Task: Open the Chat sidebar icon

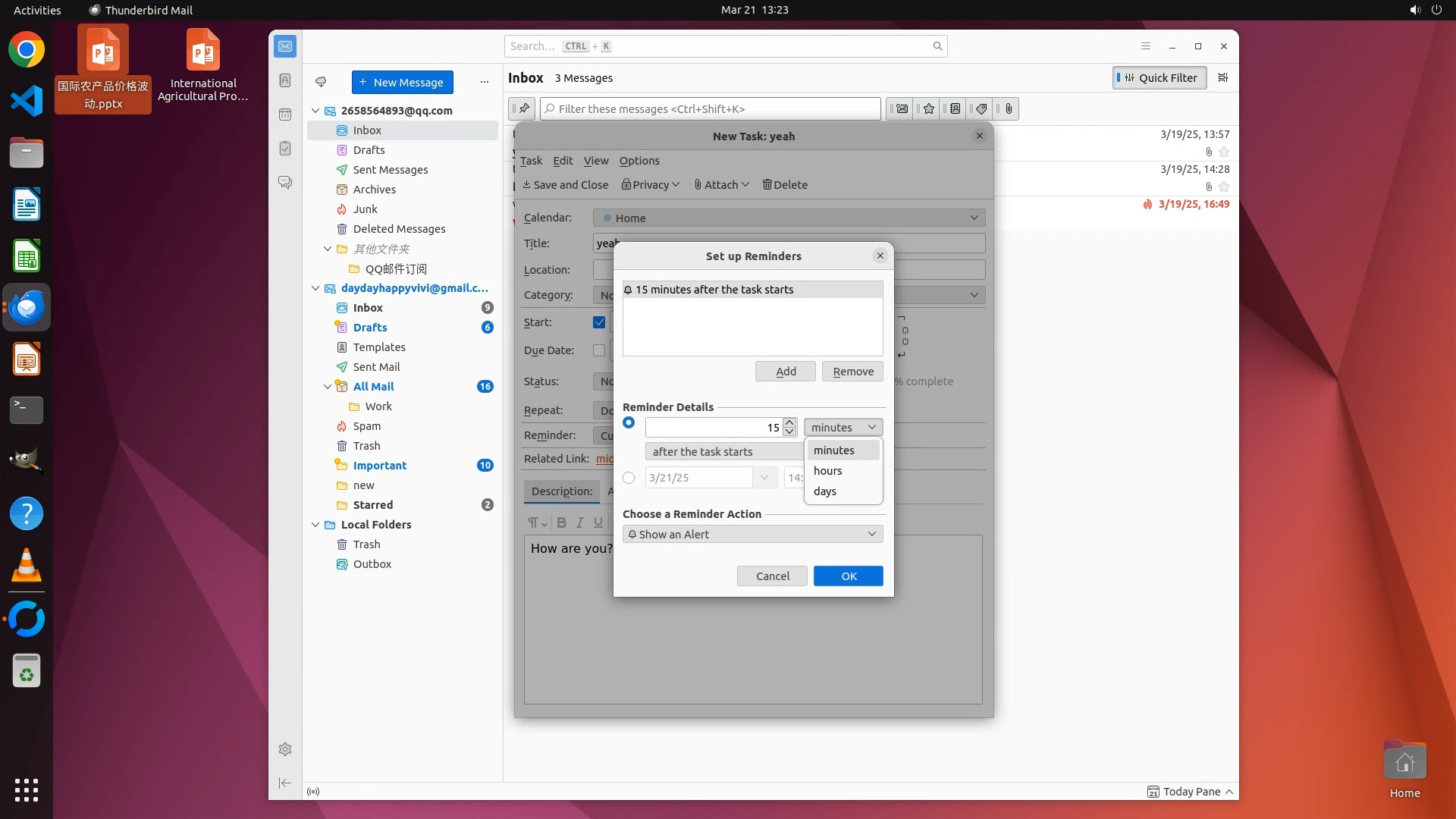Action: [x=285, y=183]
